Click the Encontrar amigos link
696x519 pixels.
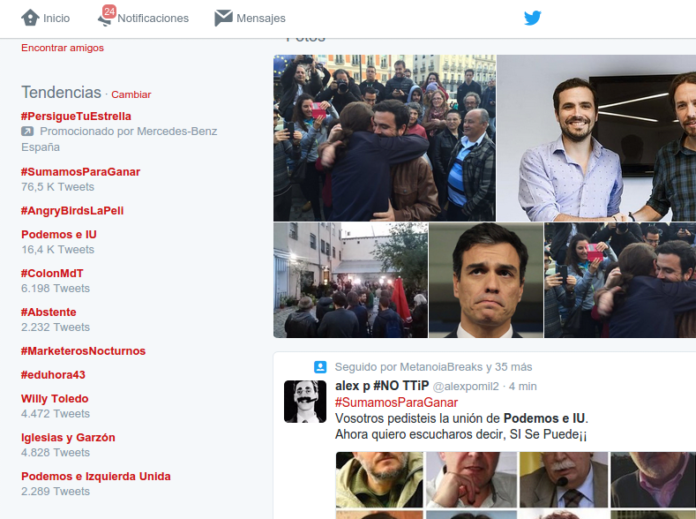pyautogui.click(x=62, y=47)
